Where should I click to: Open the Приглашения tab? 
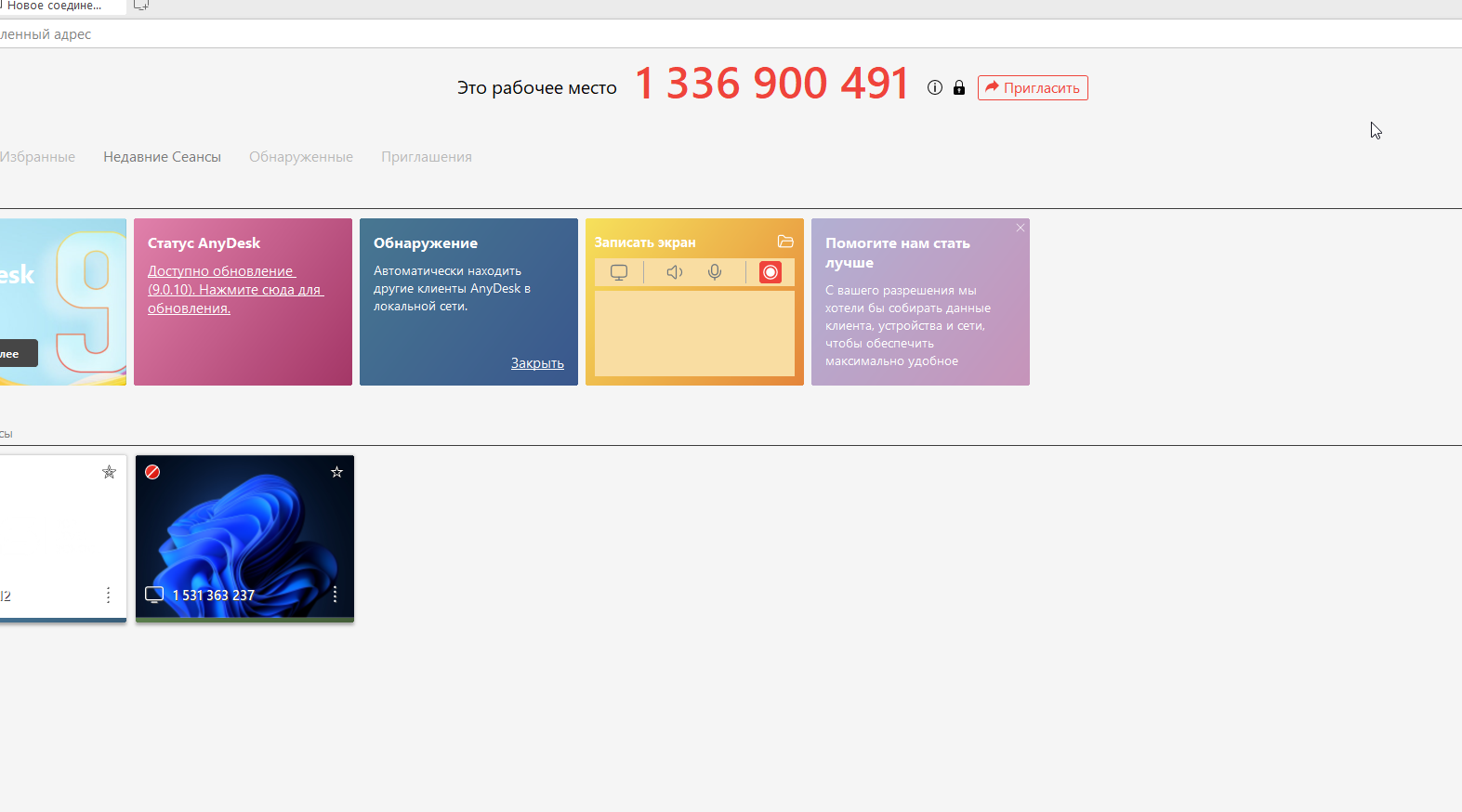pos(427,157)
